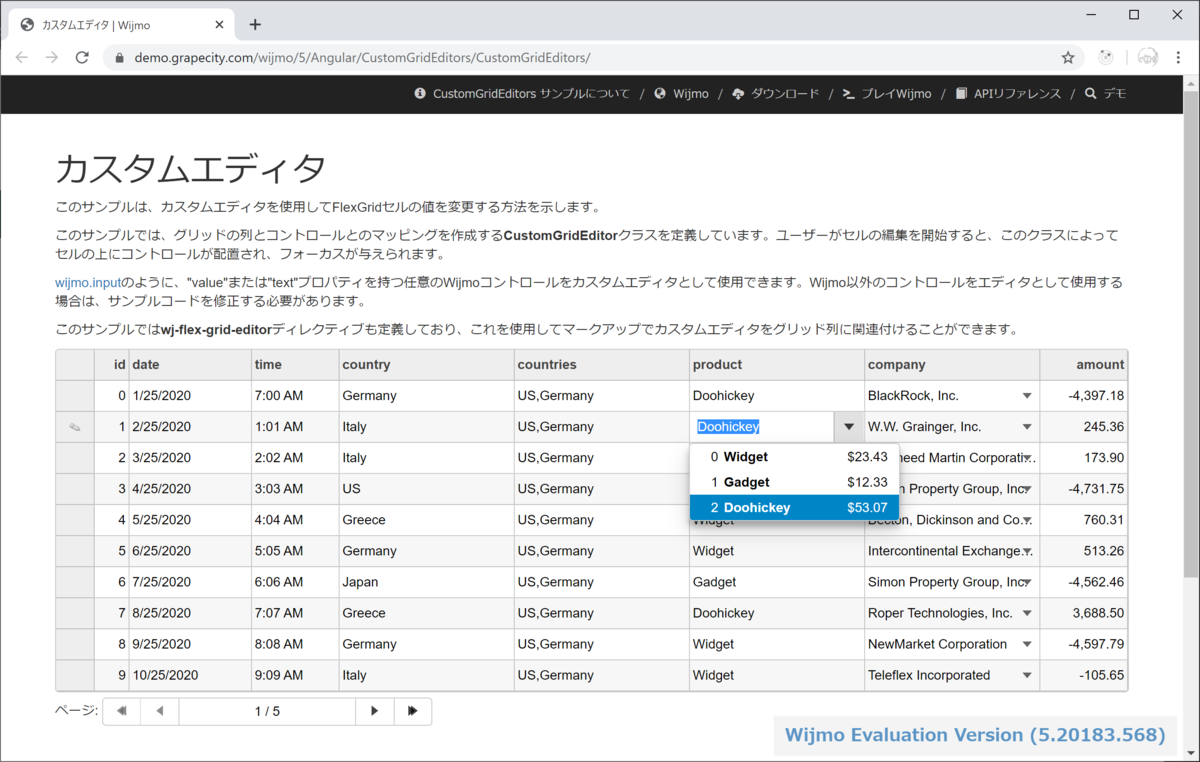This screenshot has width=1200, height=762.
Task: Go to first page in pager
Action: (x=122, y=711)
